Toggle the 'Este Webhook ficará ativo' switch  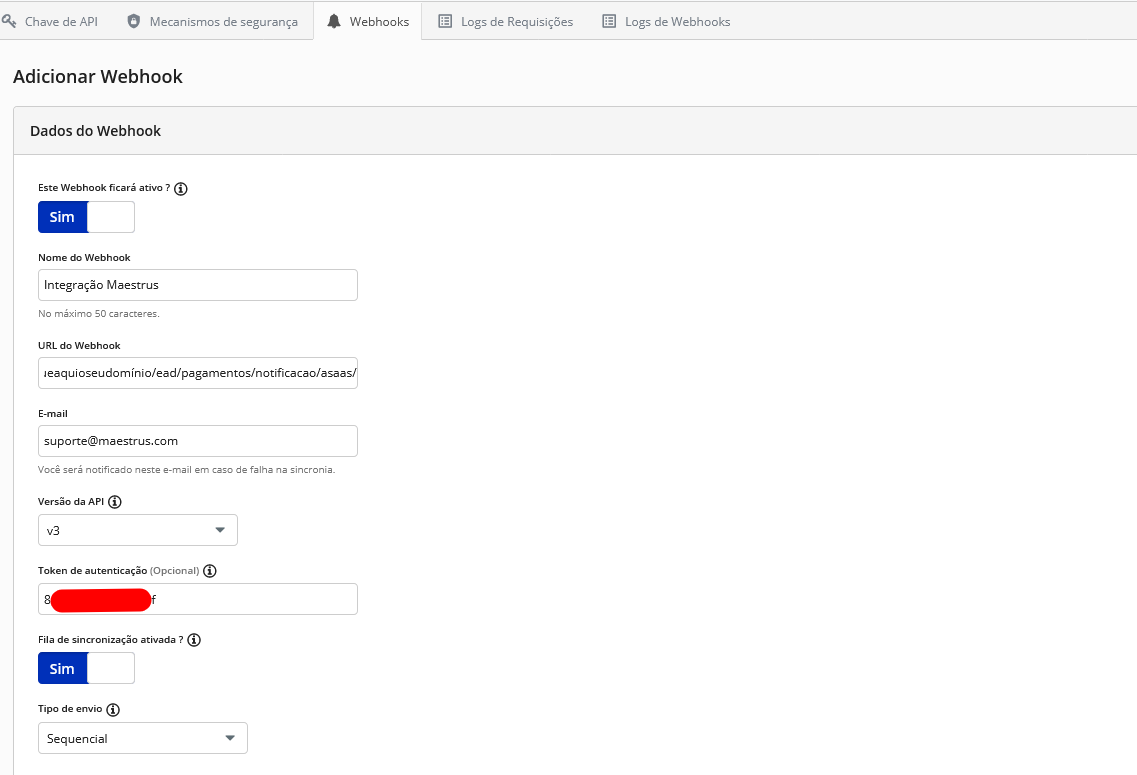pos(86,217)
